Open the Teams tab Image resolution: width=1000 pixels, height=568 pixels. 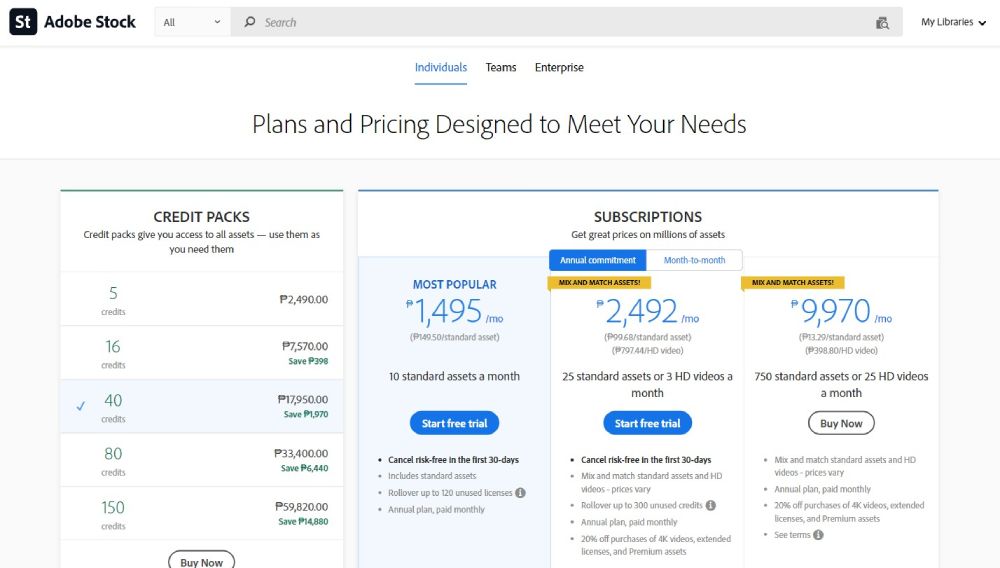pyautogui.click(x=501, y=68)
